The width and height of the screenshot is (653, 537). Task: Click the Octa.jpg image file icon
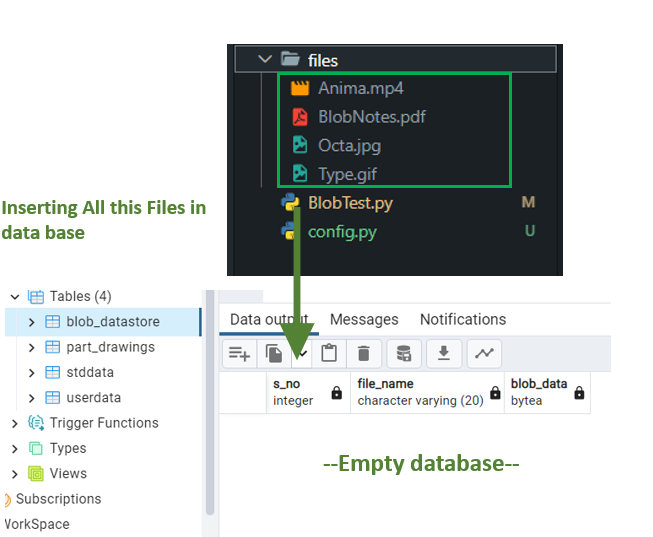(300, 145)
